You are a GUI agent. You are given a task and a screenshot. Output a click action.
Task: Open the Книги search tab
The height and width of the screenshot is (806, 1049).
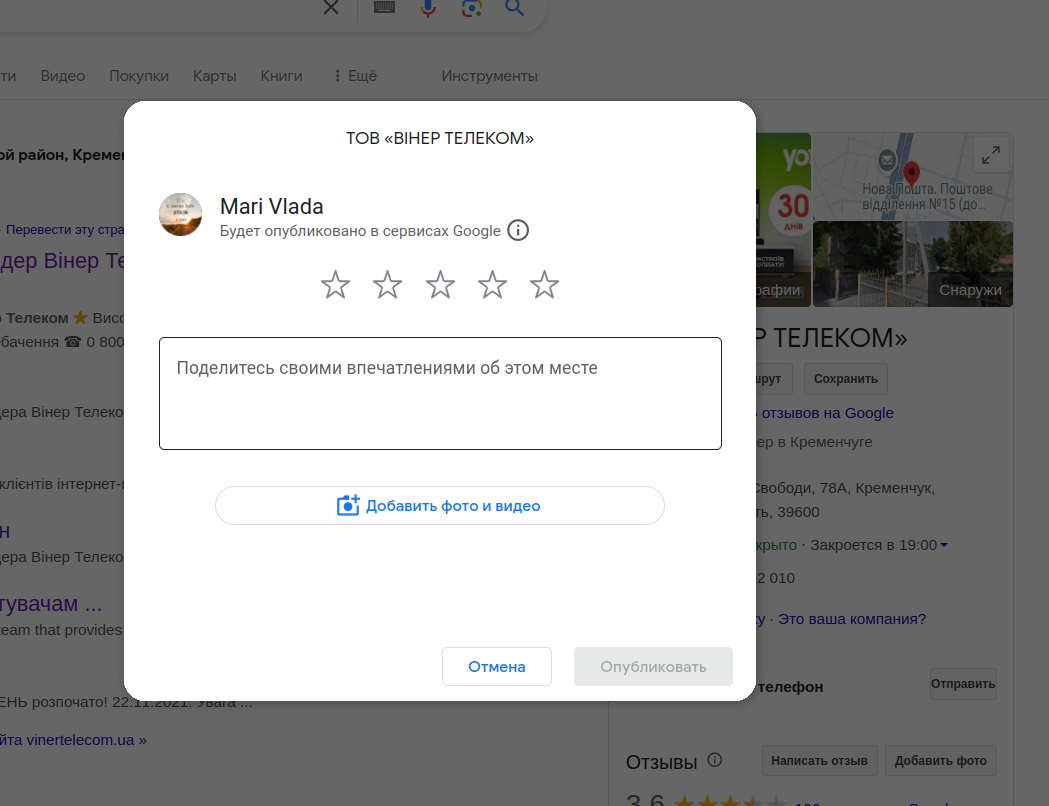tap(282, 76)
